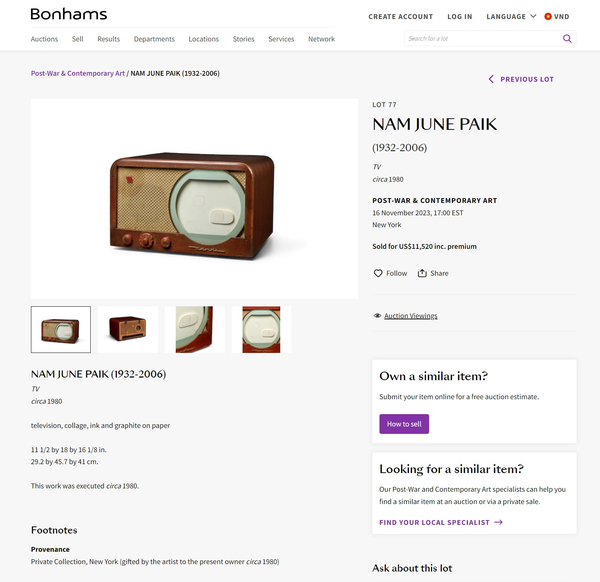Click the search magnifier icon
The image size is (600, 582).
pyautogui.click(x=567, y=39)
